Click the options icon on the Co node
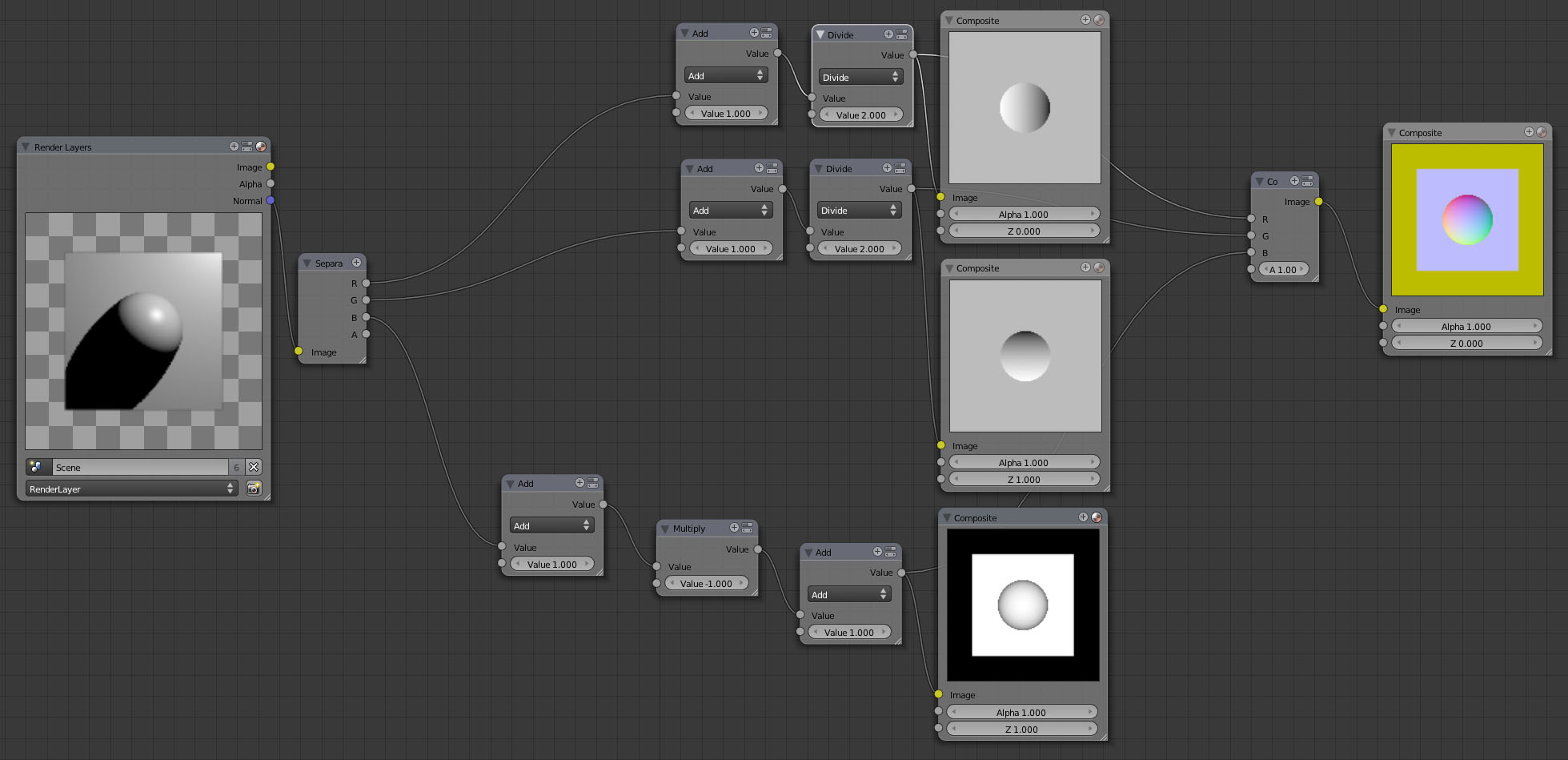Image resolution: width=1568 pixels, height=760 pixels. [x=1307, y=181]
